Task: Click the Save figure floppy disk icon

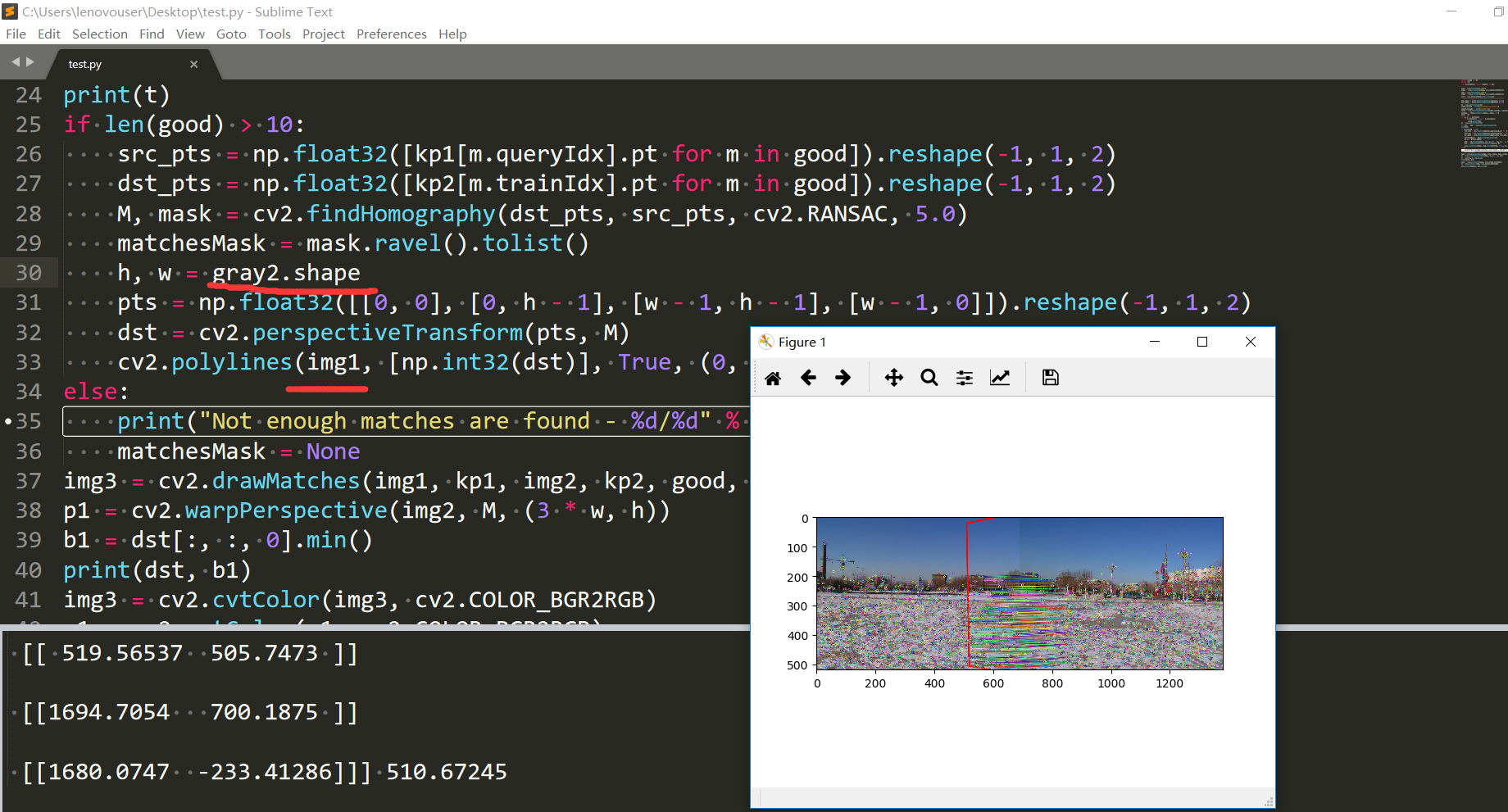Action: click(1051, 378)
